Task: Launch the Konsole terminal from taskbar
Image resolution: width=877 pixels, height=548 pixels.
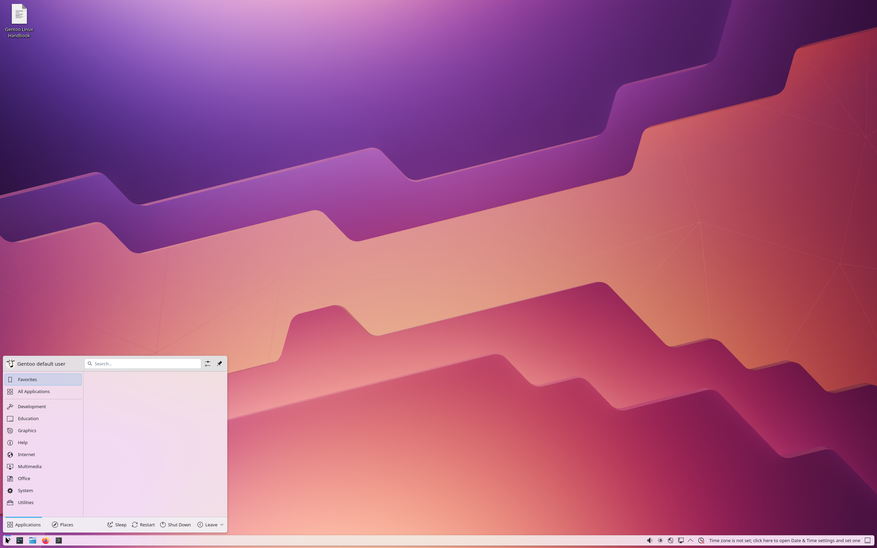Action: 59,541
